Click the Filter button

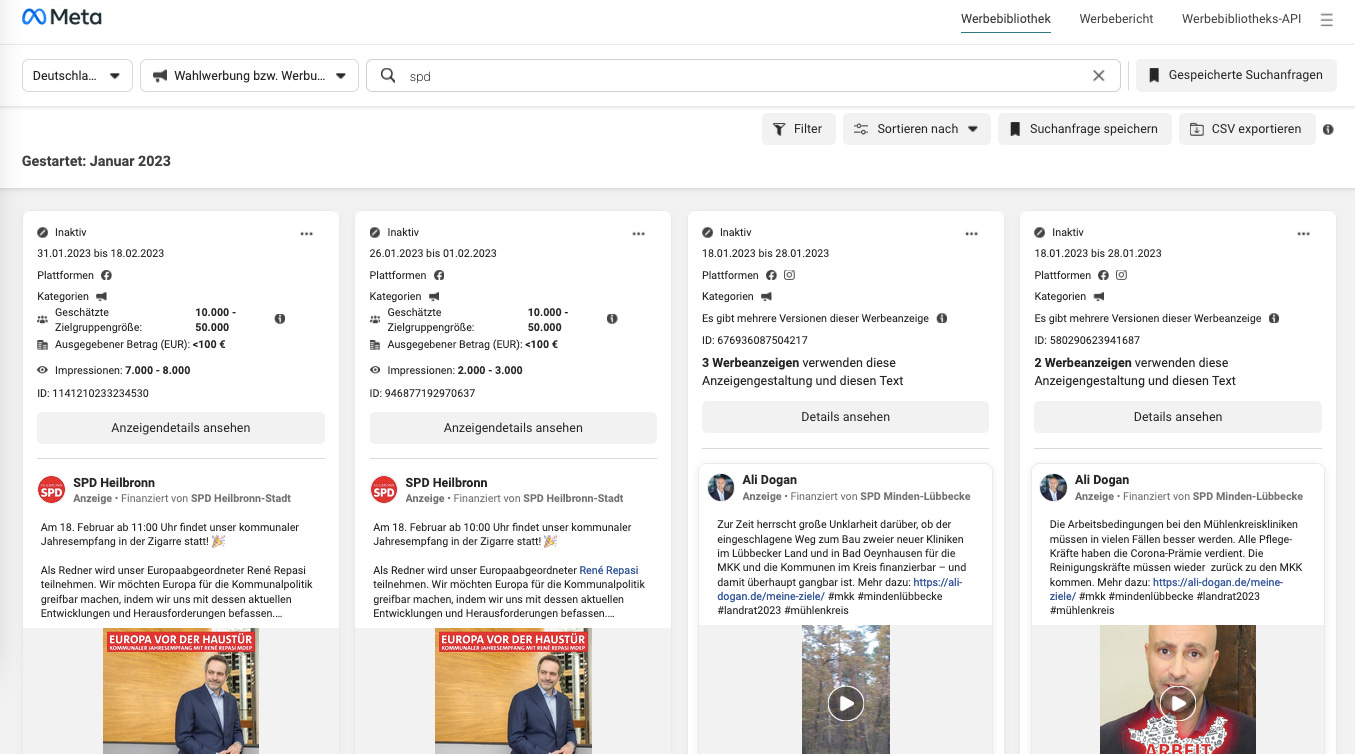click(x=797, y=129)
